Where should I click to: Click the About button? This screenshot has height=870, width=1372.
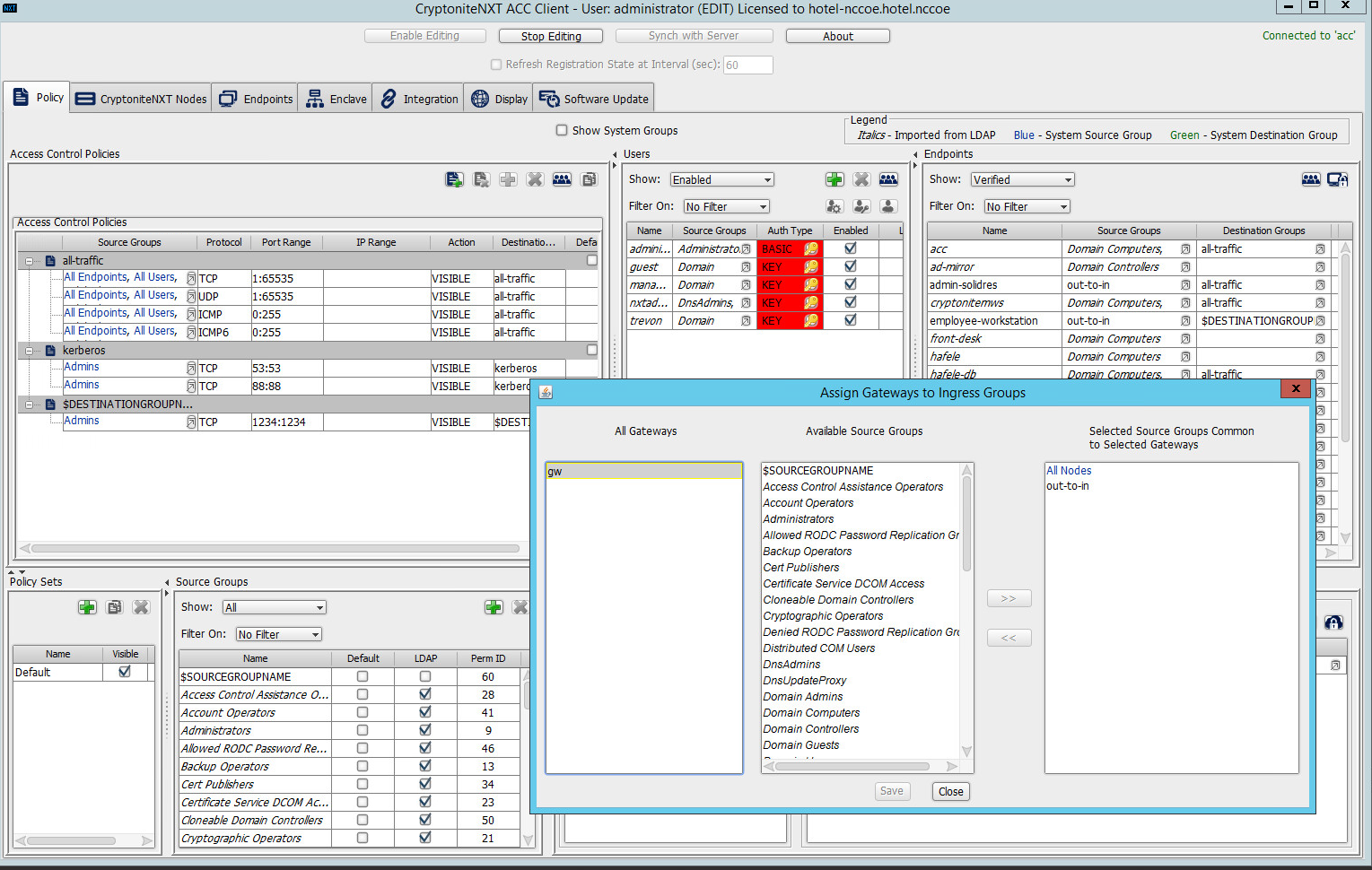coord(838,36)
